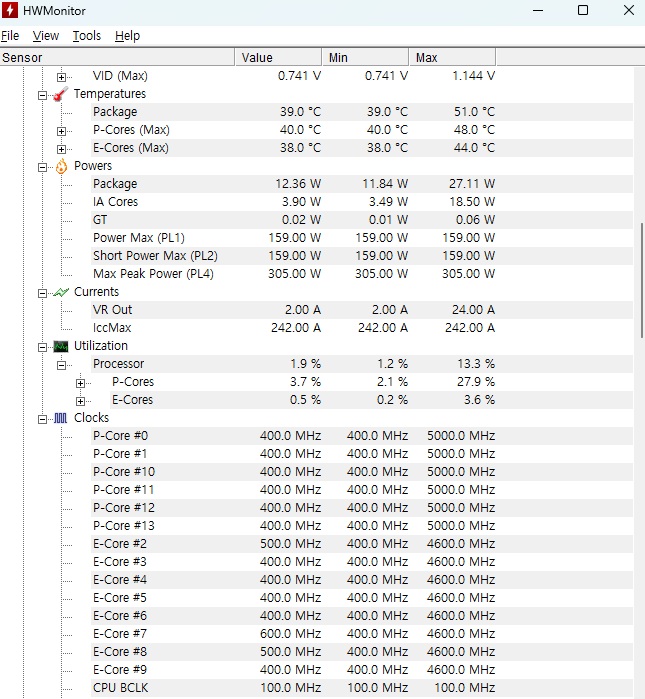This screenshot has width=645, height=699.
Task: Close the HWMonitor window
Action: [x=629, y=10]
